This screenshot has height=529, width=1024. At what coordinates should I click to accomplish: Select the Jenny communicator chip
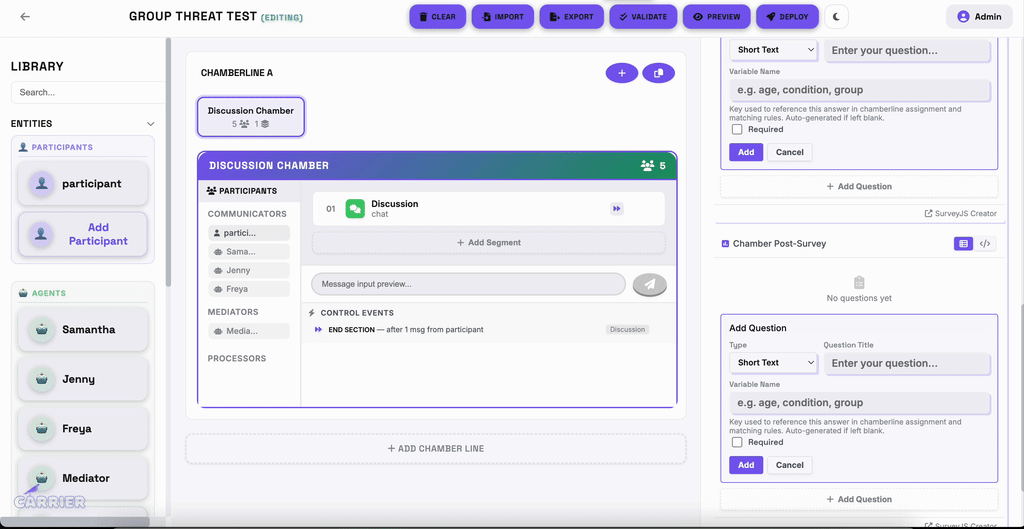coord(249,270)
